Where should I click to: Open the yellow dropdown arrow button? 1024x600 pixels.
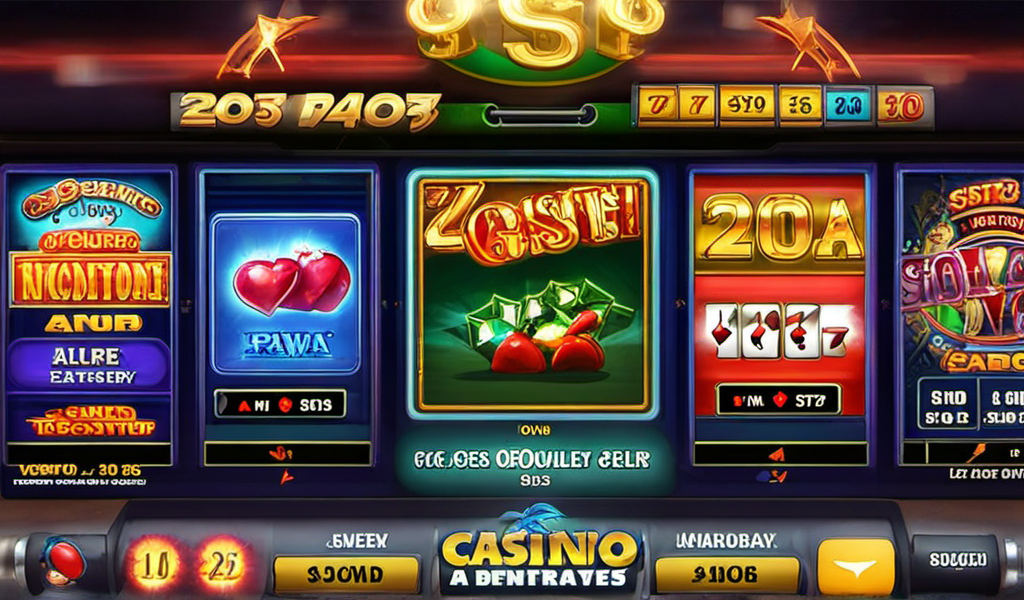tap(856, 567)
